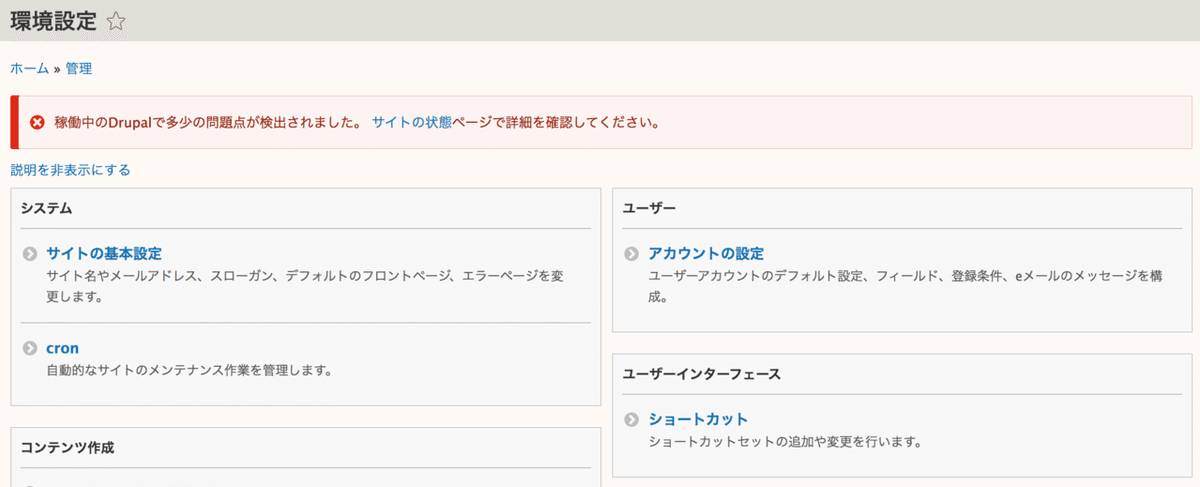
Task: Open the cron settings
Action: 62,349
